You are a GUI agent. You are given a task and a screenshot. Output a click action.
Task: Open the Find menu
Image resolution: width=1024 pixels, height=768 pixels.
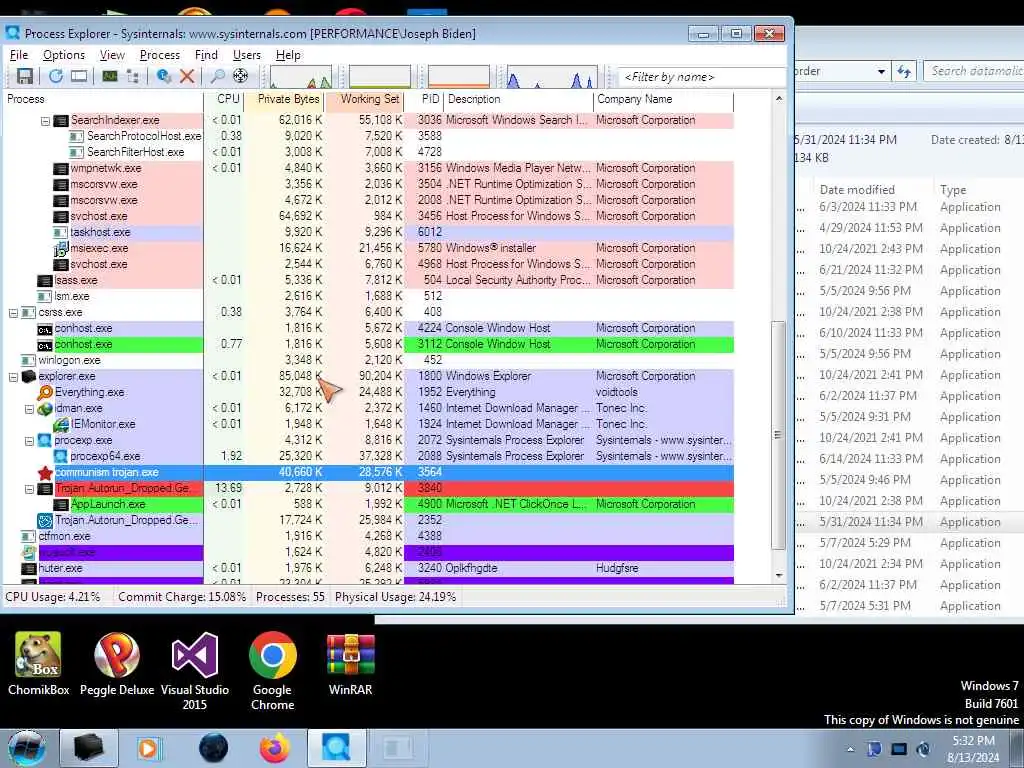206,55
